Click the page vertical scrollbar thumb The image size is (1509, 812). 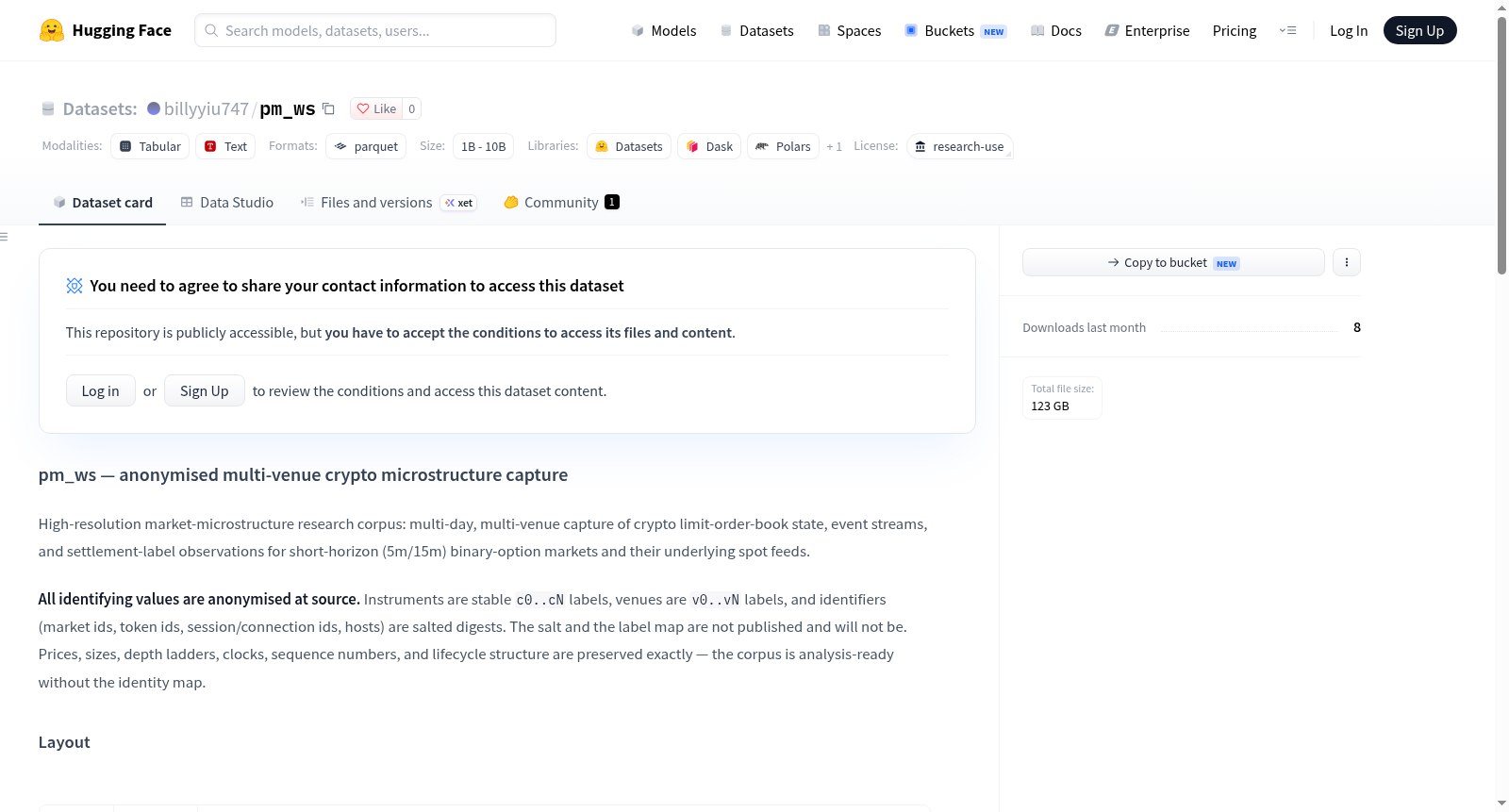[x=1501, y=146]
